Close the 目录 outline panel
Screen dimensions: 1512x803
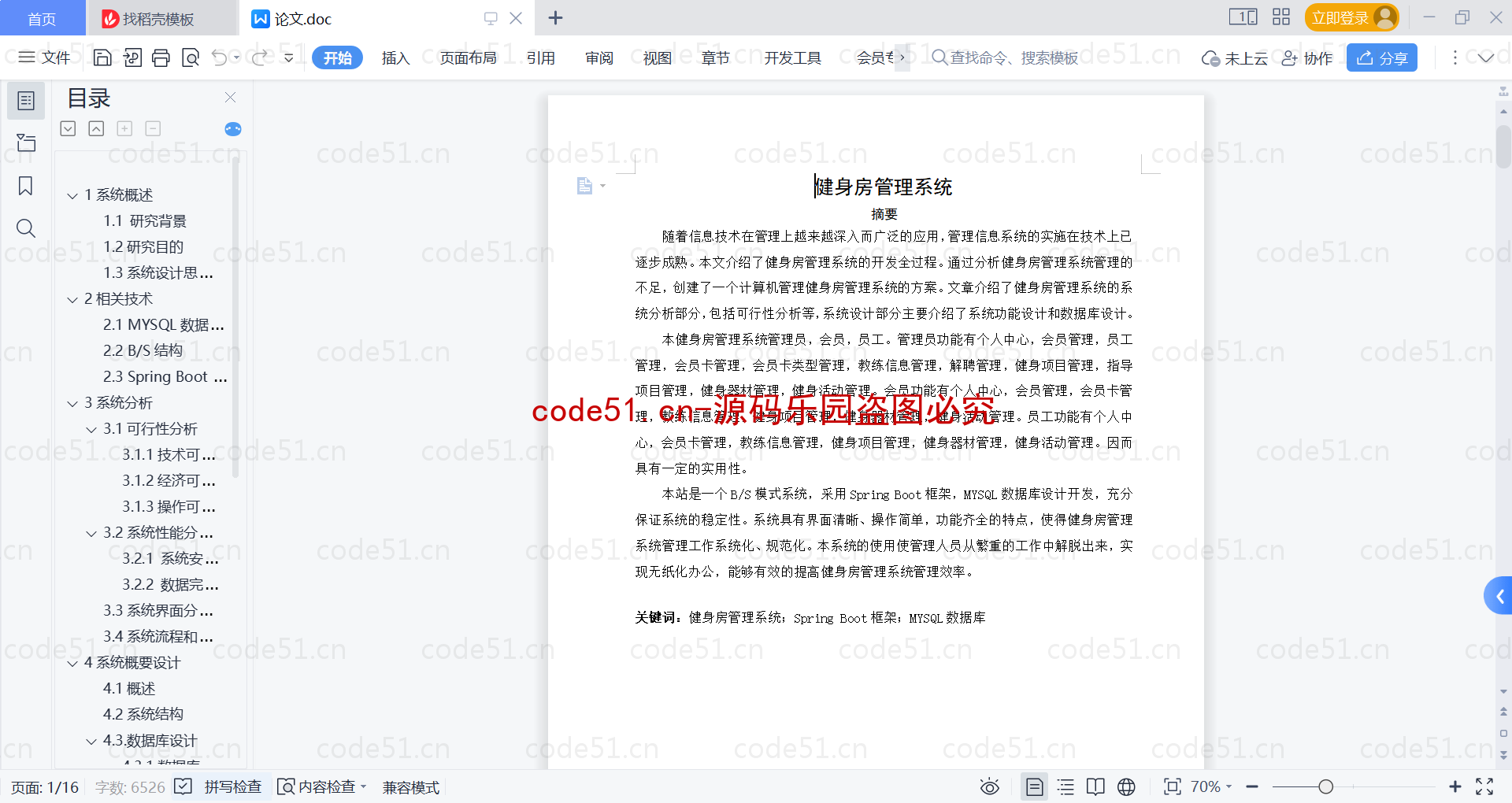230,97
